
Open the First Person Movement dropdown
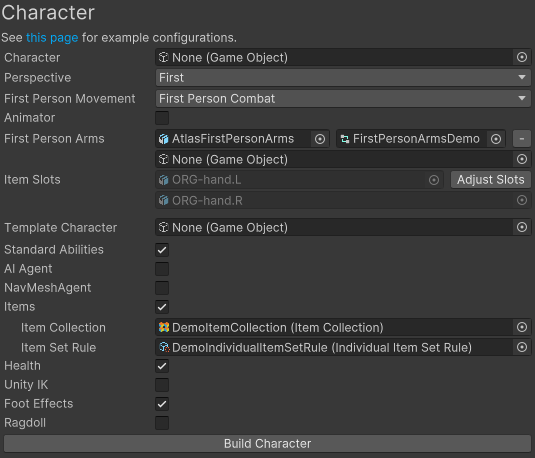pos(343,99)
